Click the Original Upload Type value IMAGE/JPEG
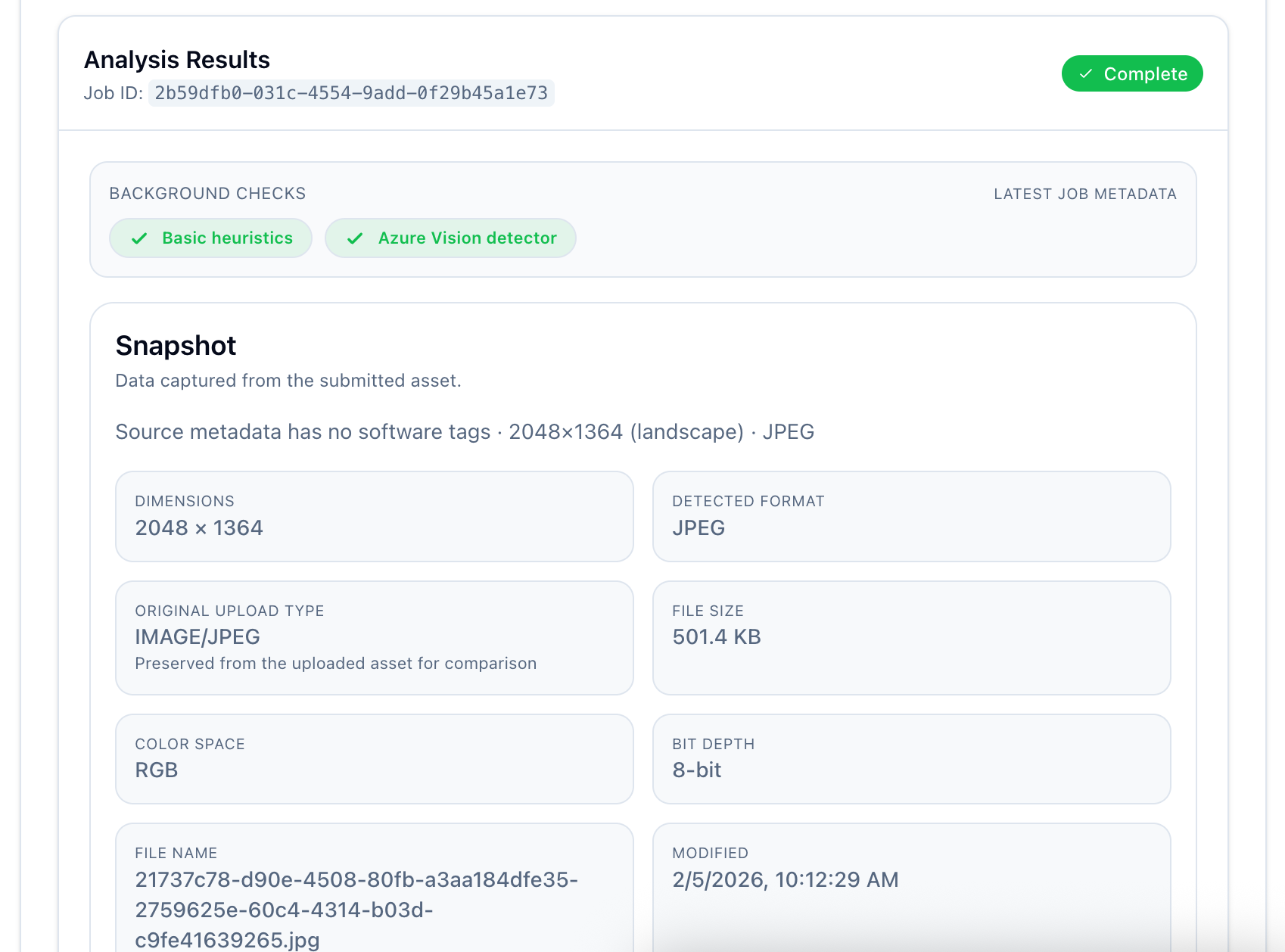Viewport: 1285px width, 952px height. coord(198,637)
